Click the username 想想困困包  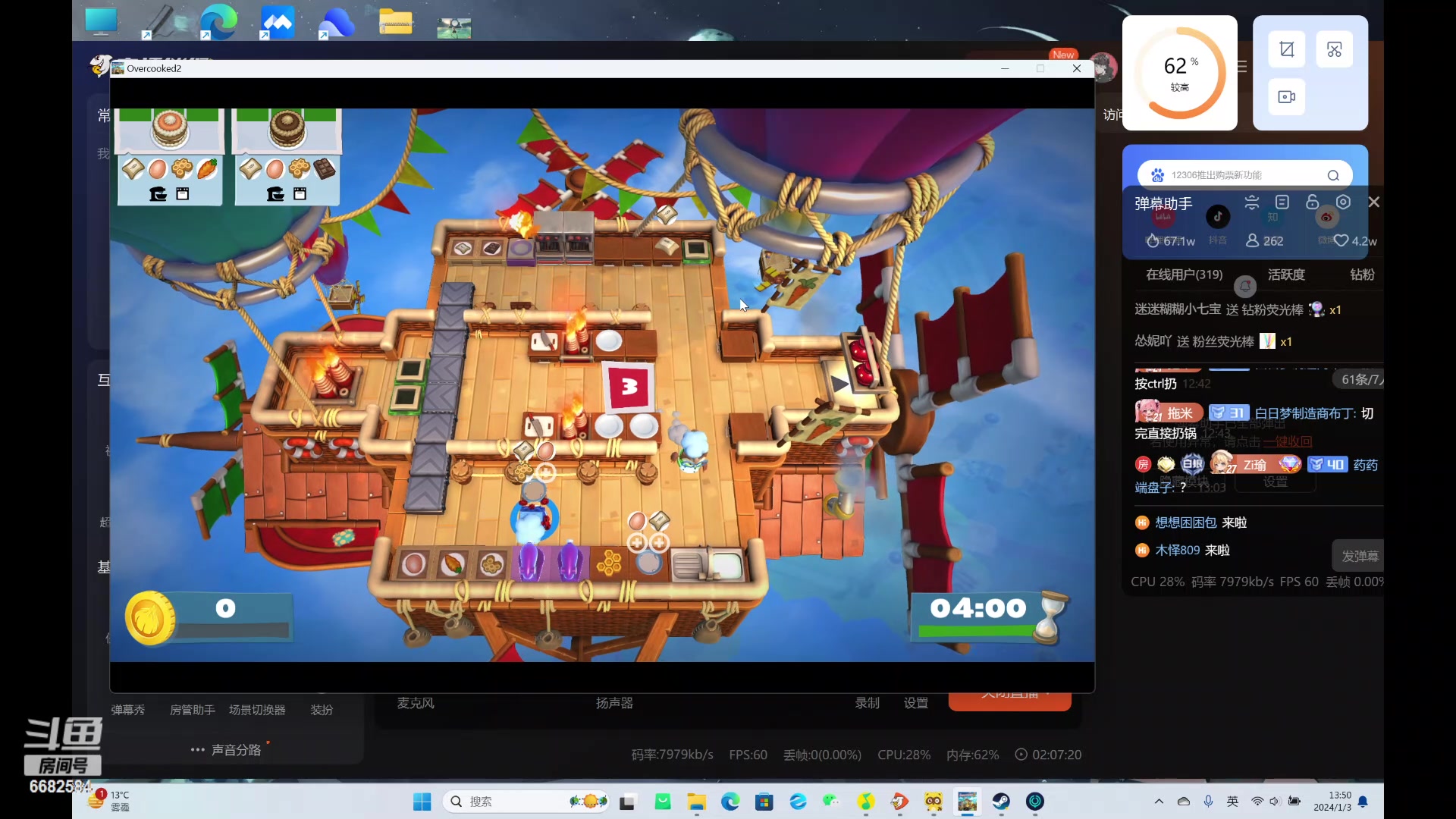click(x=1185, y=522)
